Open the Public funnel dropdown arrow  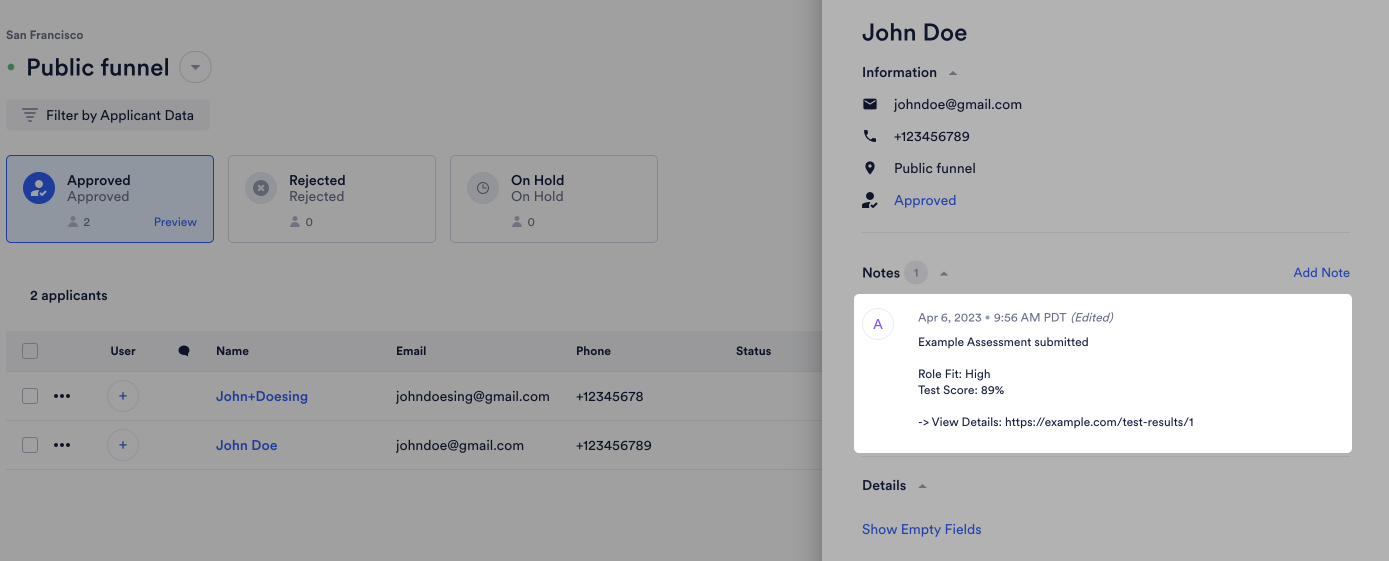195,68
